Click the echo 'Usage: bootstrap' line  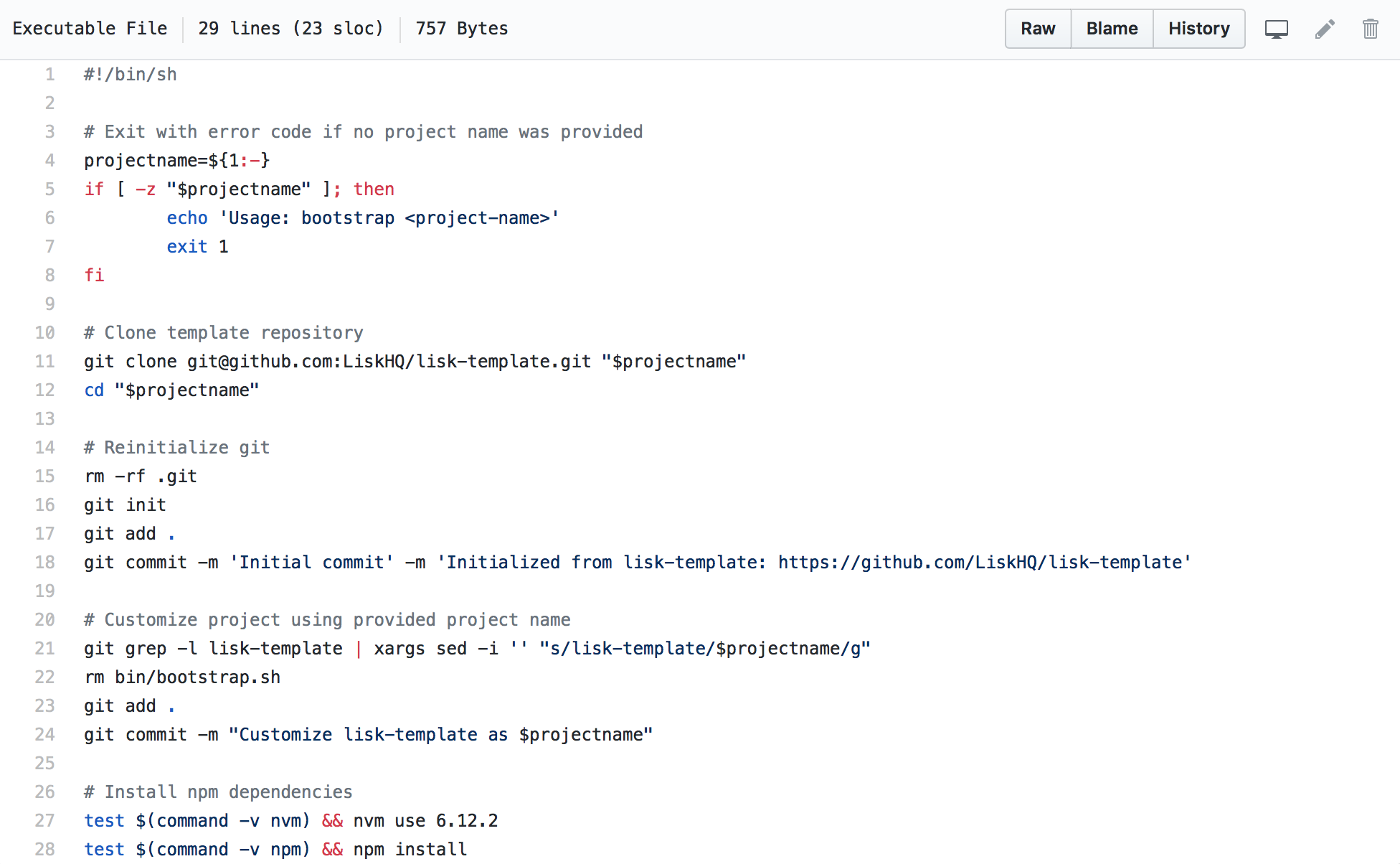point(363,218)
